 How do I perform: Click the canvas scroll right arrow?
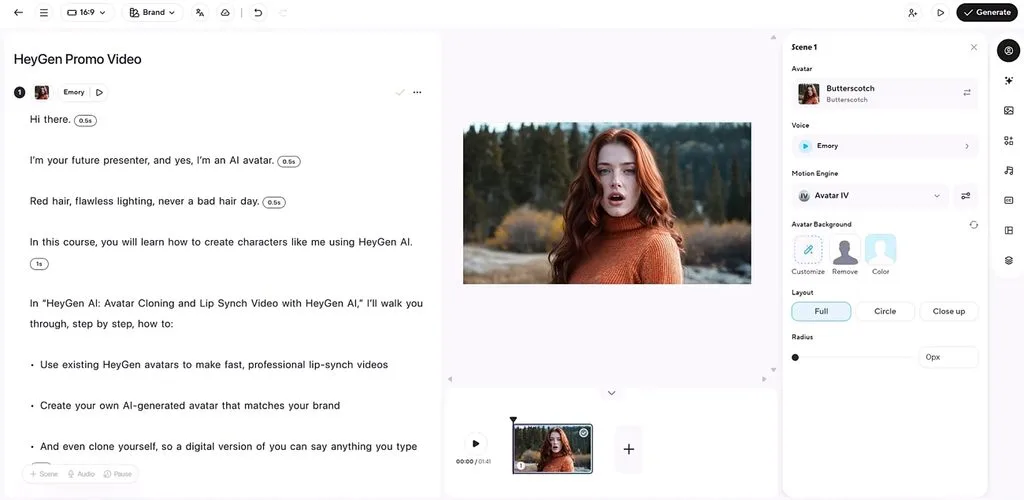point(764,379)
